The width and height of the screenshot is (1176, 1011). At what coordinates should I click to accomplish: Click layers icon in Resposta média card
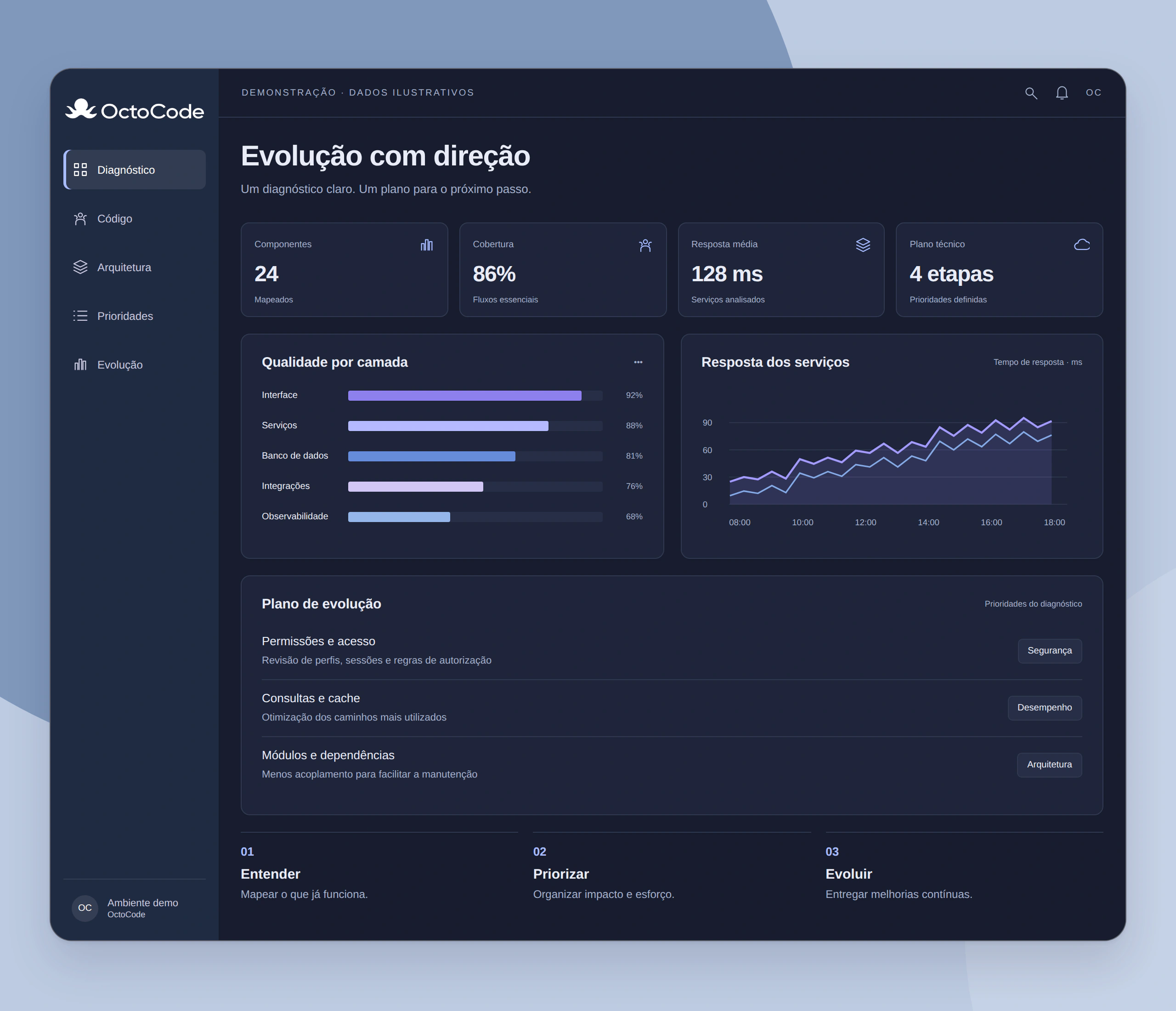click(863, 244)
